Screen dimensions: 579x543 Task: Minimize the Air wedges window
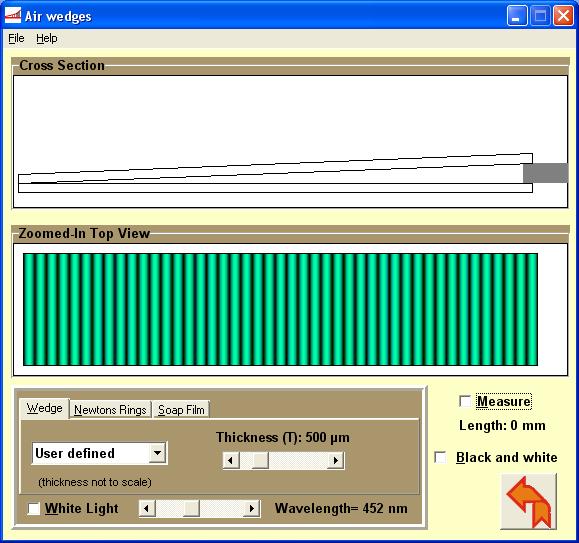pyautogui.click(x=517, y=16)
